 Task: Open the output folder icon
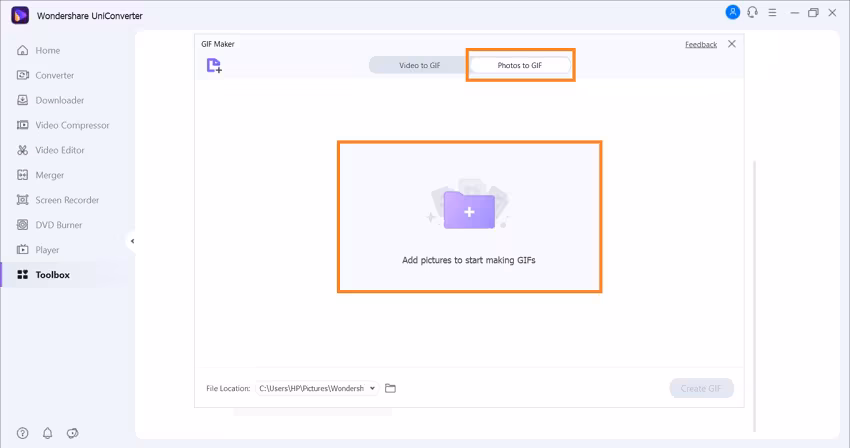click(390, 388)
